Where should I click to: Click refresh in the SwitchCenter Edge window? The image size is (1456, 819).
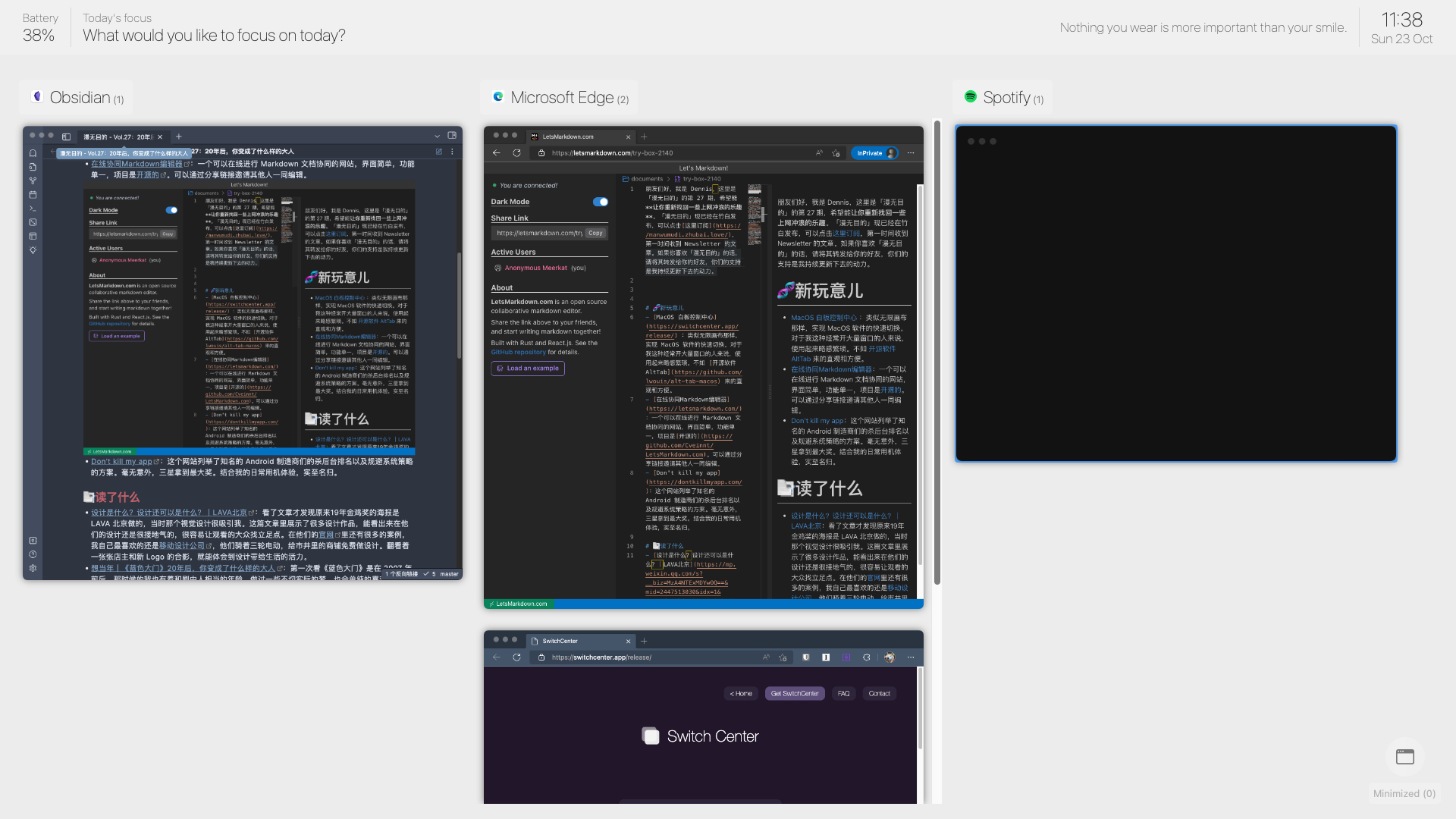[516, 657]
